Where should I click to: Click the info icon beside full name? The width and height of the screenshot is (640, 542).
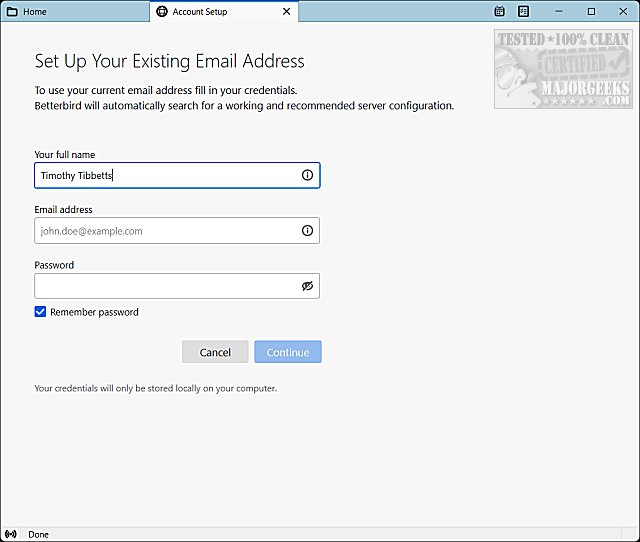(x=307, y=175)
